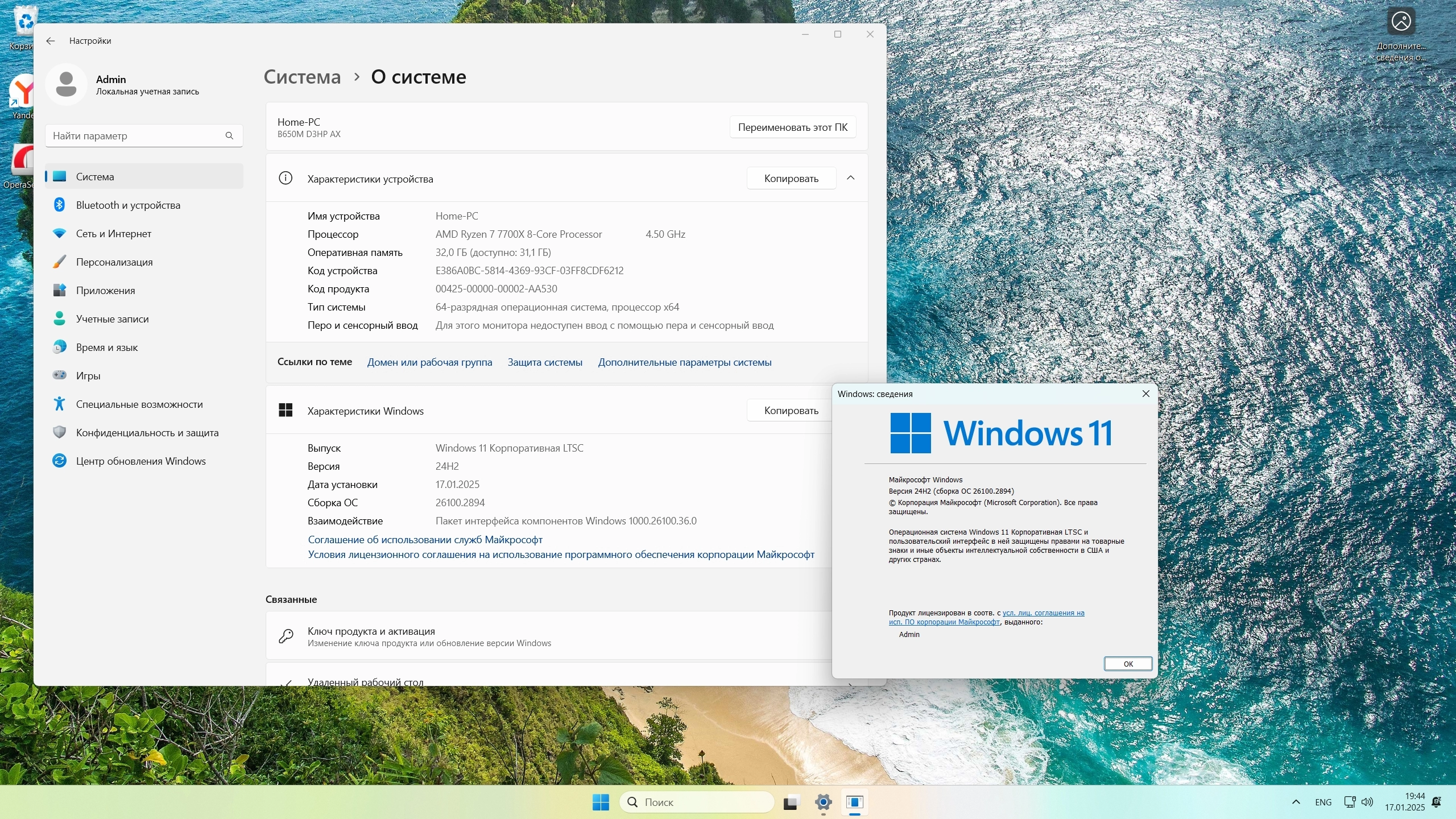Collapse Характеристики устройства section chevron

pos(851,178)
